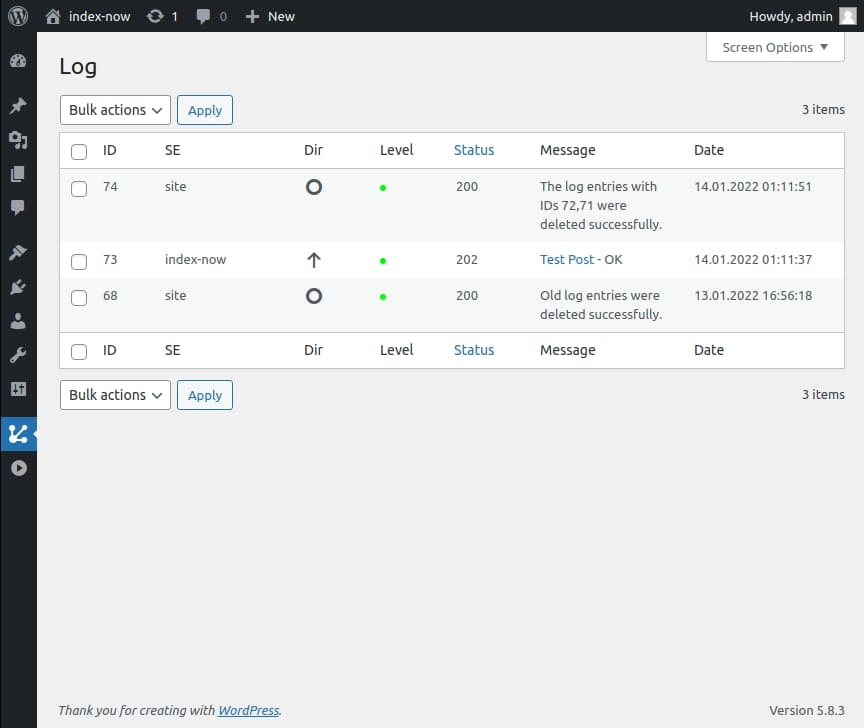
Task: Follow the WordPress footer link
Action: pyautogui.click(x=249, y=710)
